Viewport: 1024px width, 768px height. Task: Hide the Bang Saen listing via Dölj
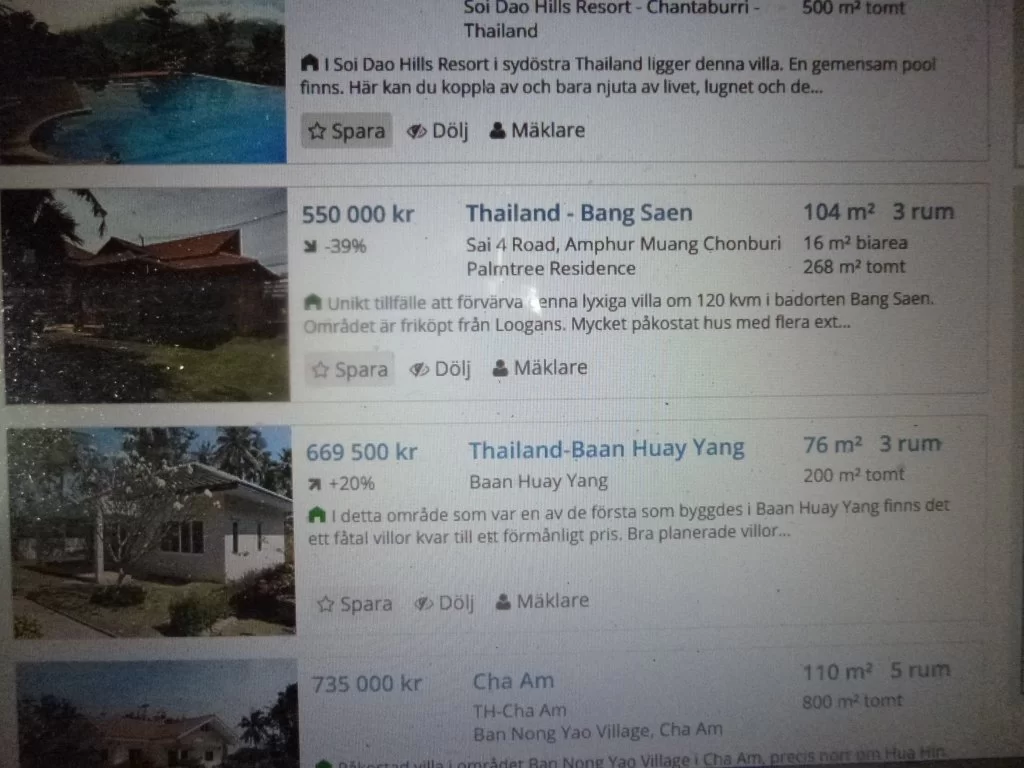pos(440,369)
